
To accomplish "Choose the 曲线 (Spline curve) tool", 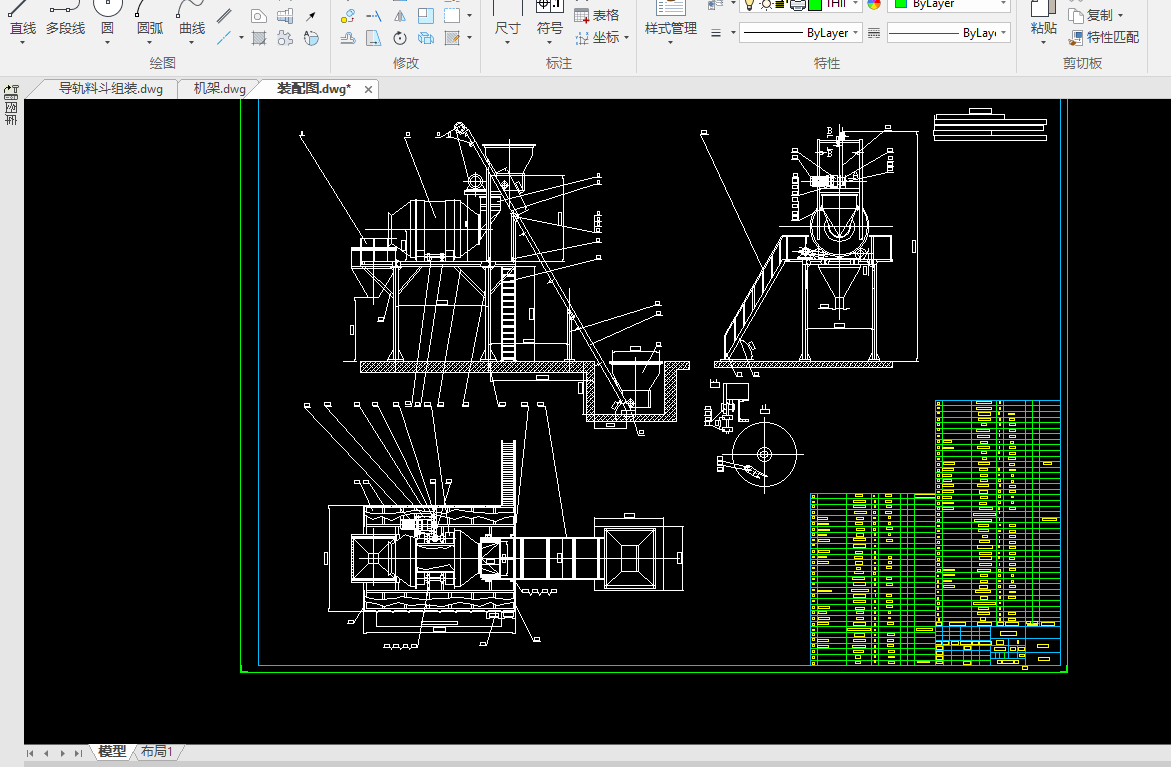I will tap(192, 20).
